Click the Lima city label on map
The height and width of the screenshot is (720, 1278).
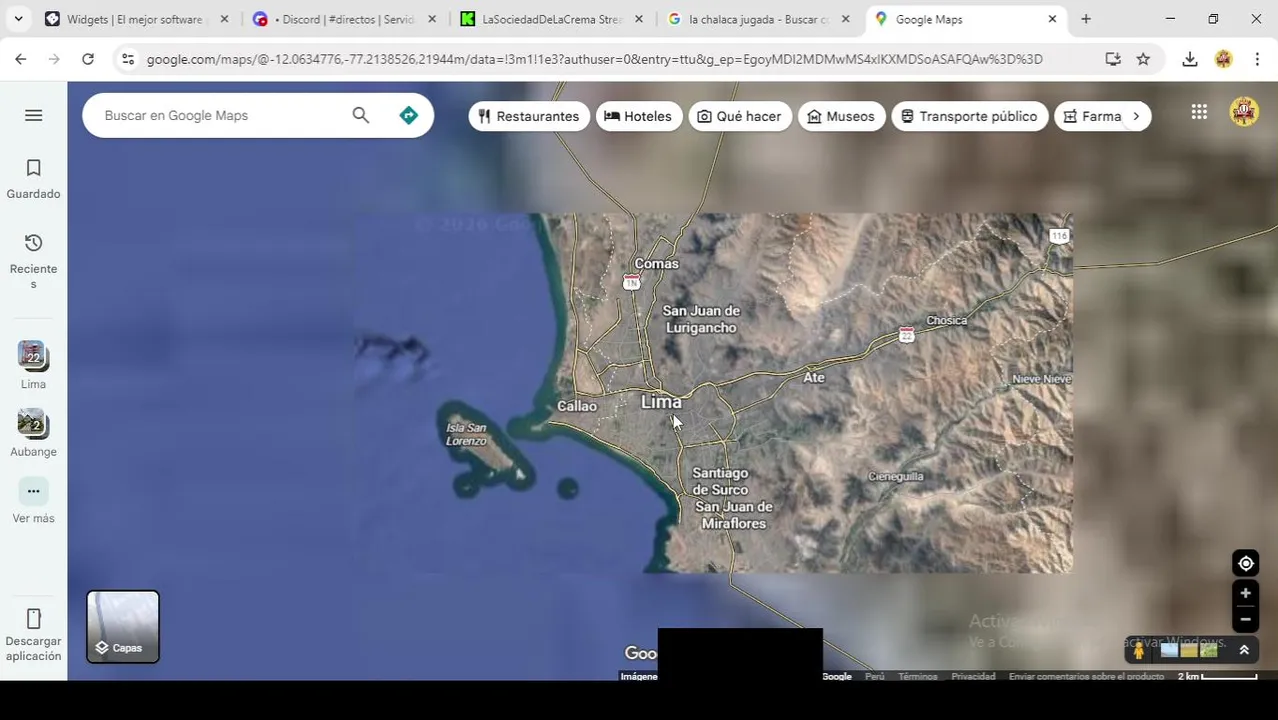[x=661, y=402]
